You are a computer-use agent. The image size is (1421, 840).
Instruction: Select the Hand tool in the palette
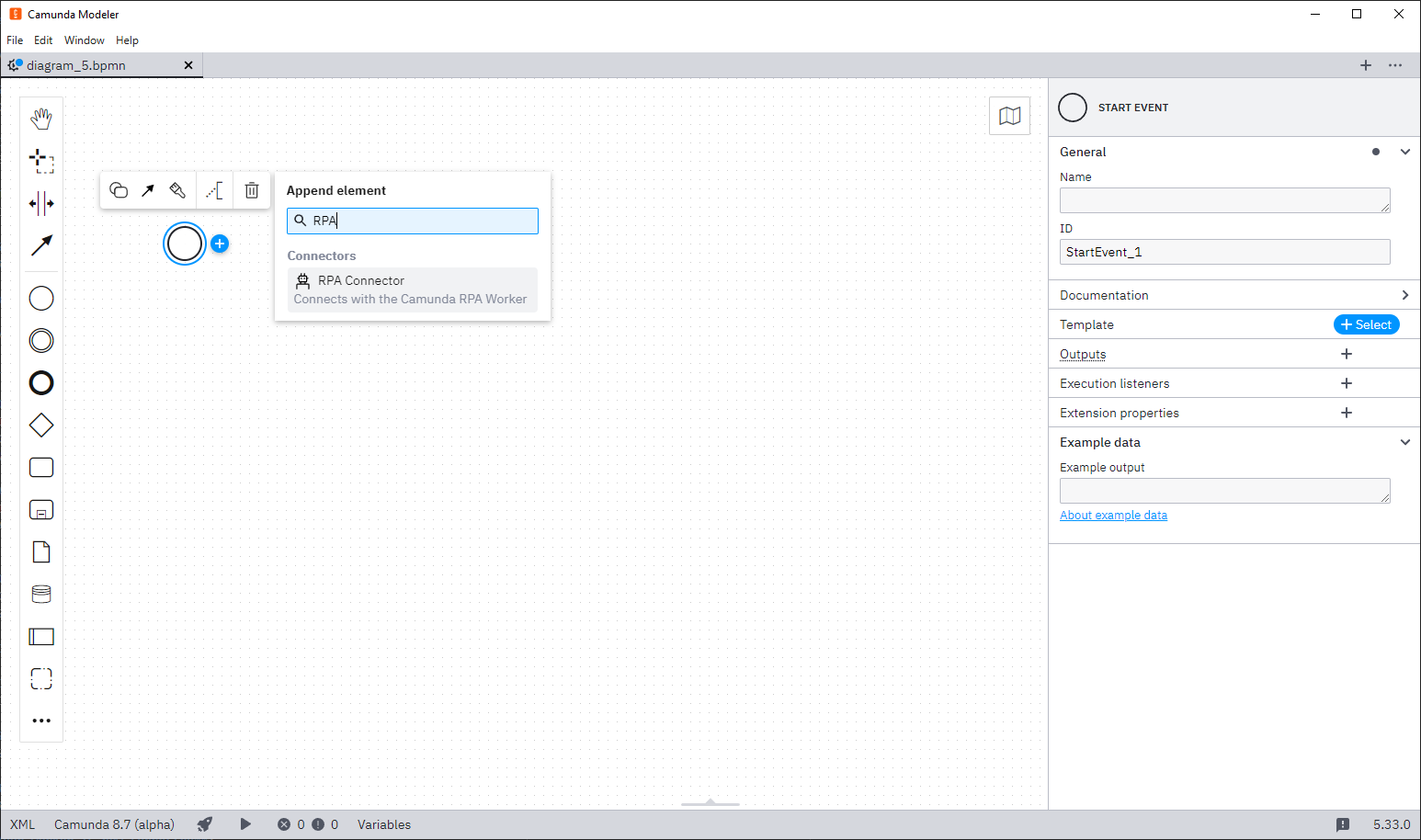click(x=41, y=118)
